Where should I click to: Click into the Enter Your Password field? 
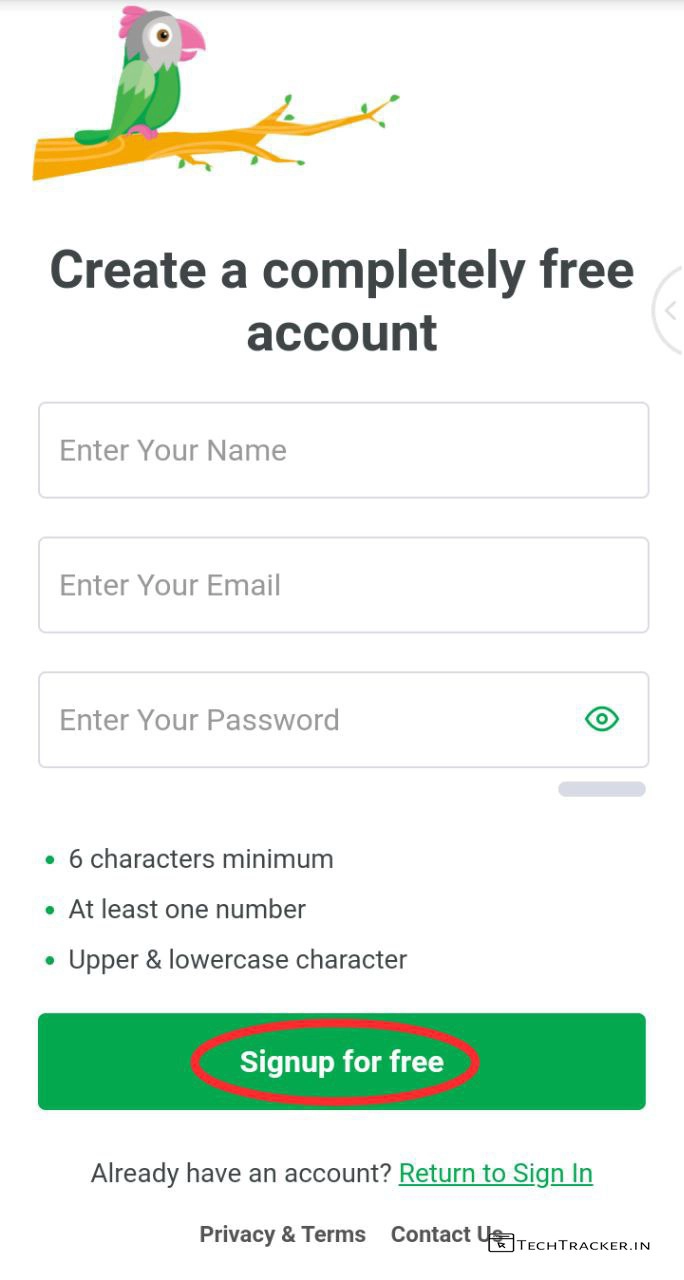point(300,720)
